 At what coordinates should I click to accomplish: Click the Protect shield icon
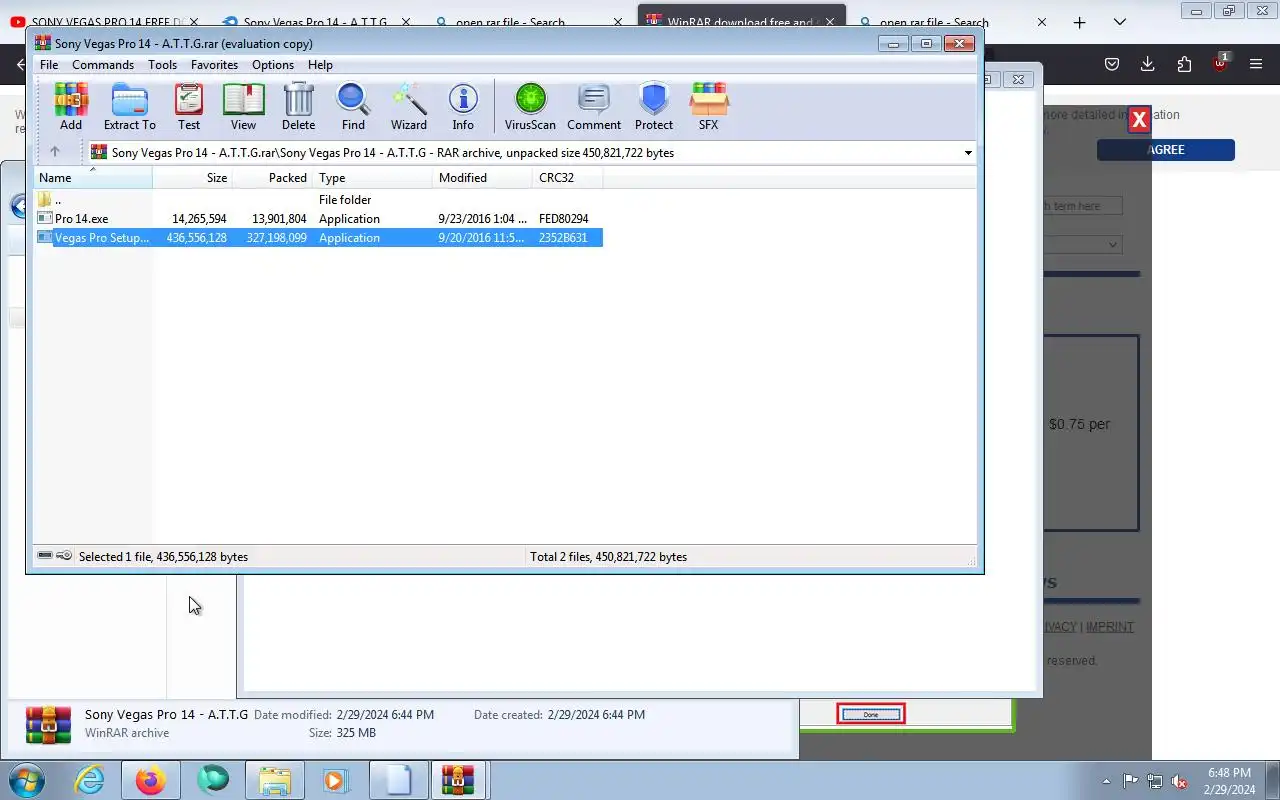pyautogui.click(x=654, y=107)
